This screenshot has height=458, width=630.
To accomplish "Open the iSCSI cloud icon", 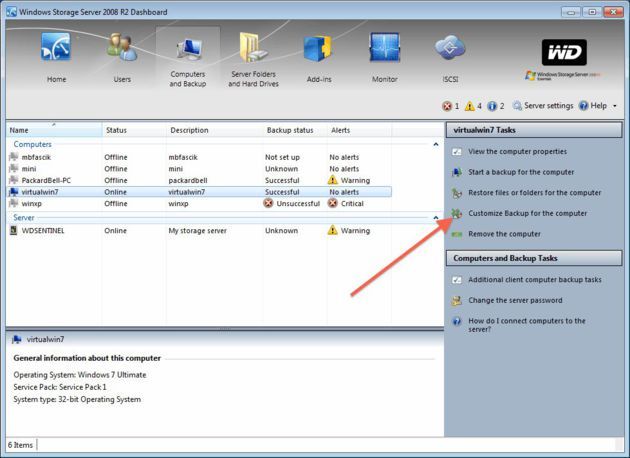I will click(450, 47).
